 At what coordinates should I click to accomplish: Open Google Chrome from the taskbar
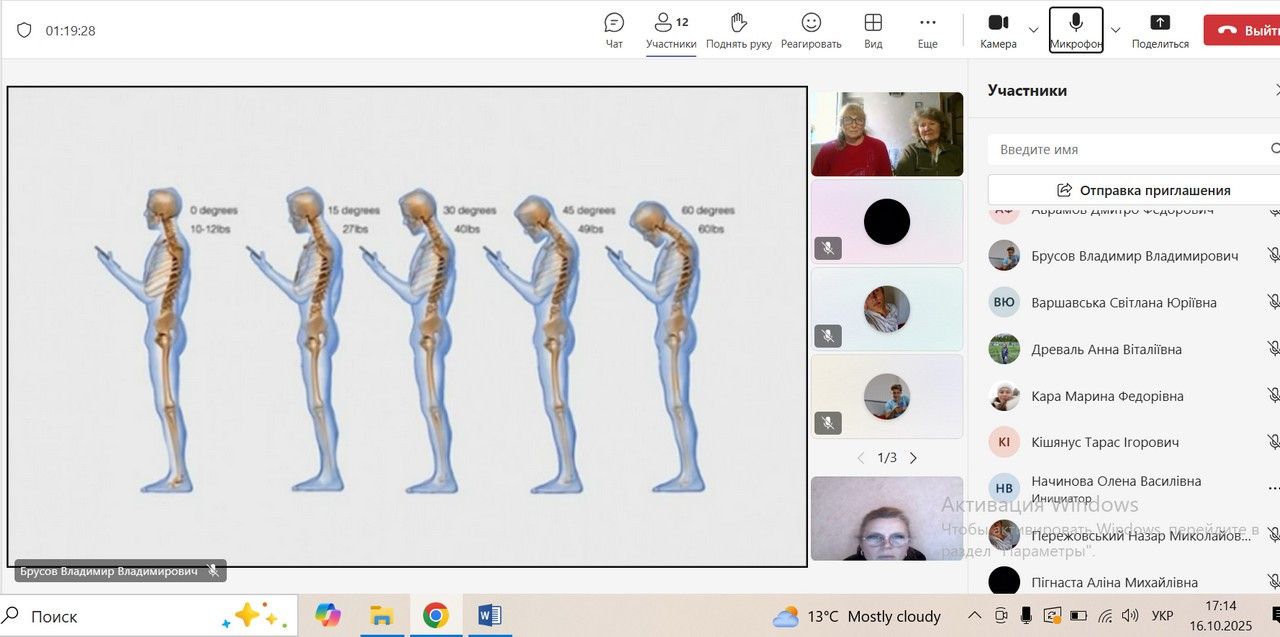[x=435, y=615]
